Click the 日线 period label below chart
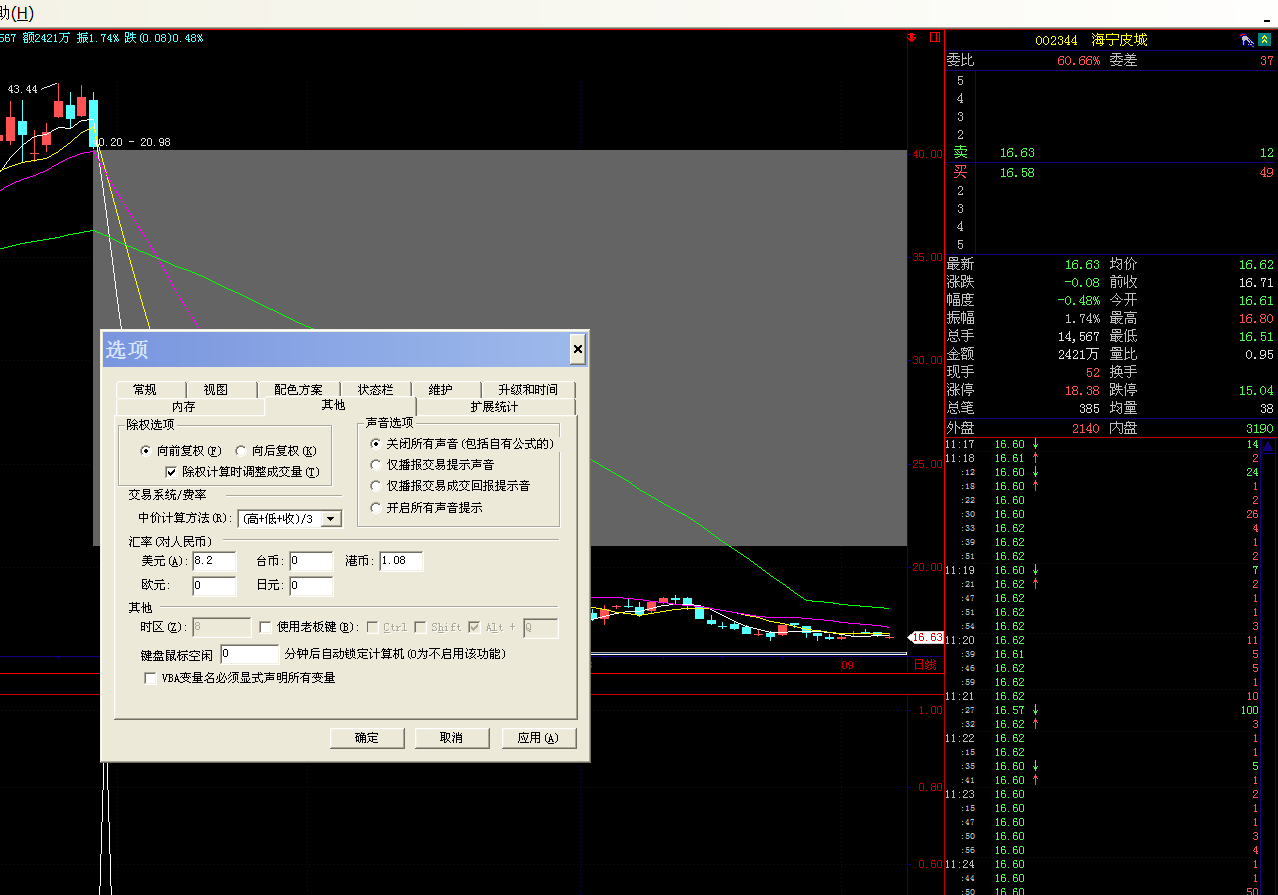The width and height of the screenshot is (1278, 895). (926, 665)
